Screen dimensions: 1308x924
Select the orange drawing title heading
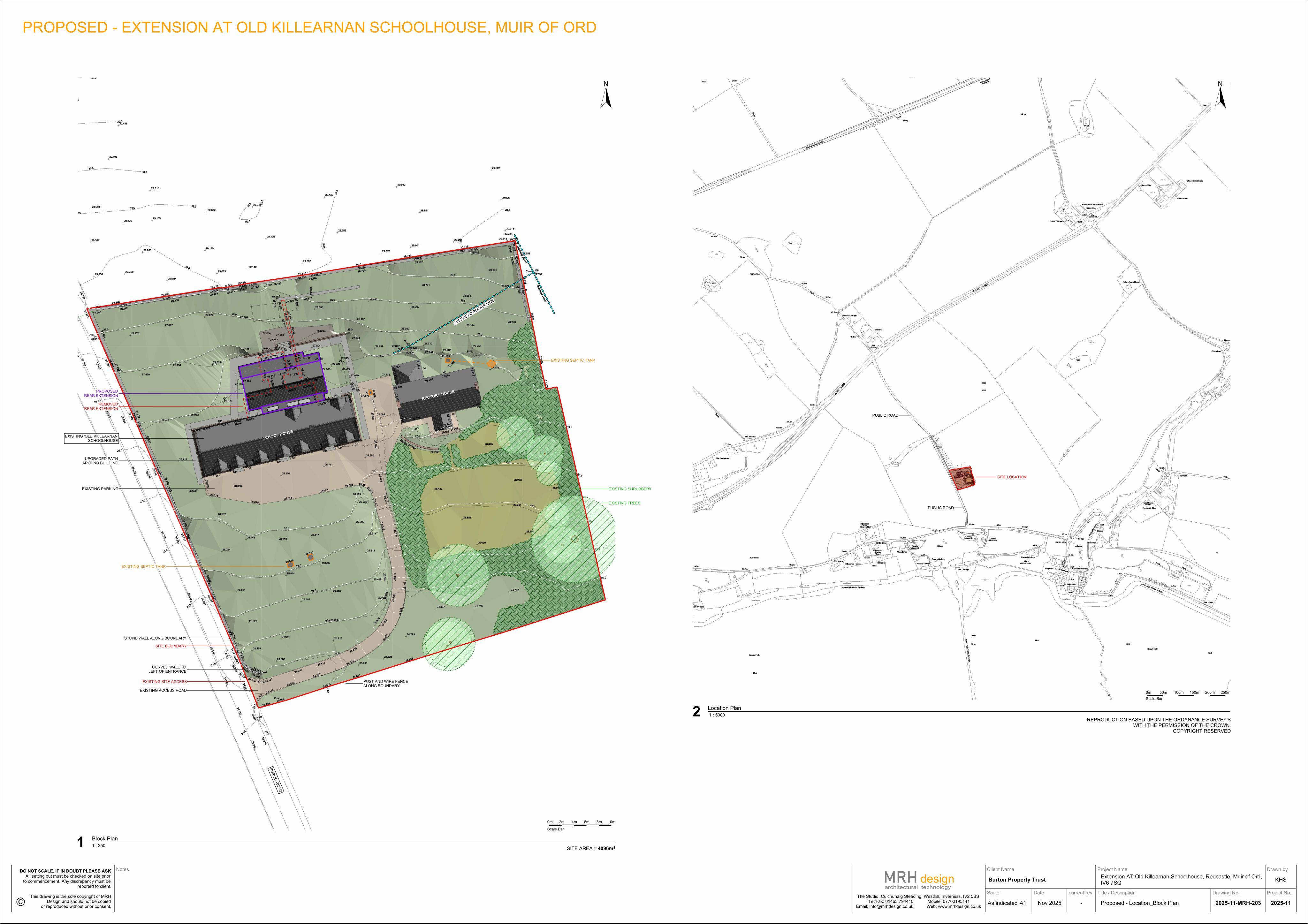click(x=309, y=27)
